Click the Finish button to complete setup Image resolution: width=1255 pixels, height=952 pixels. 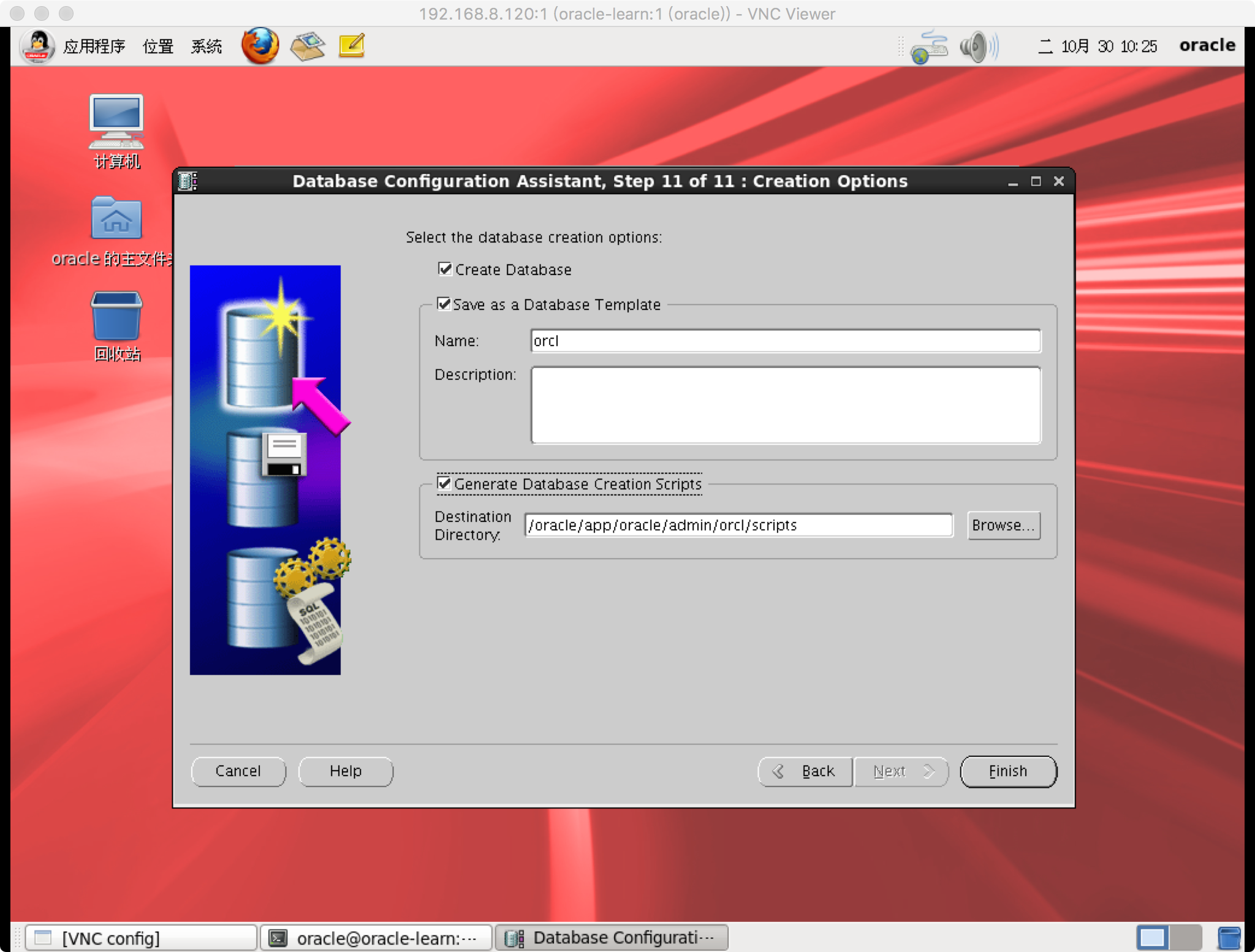(x=1006, y=770)
